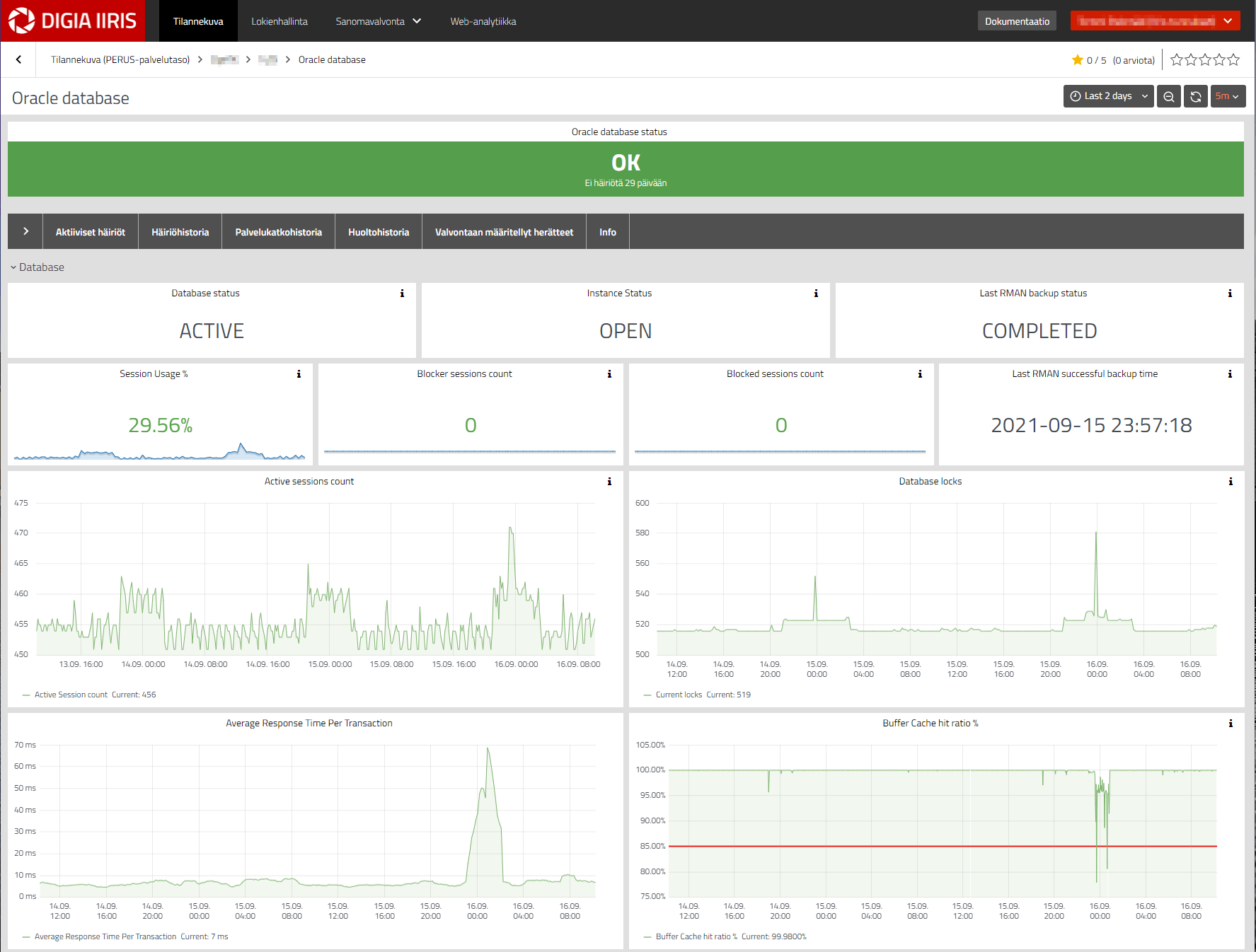Open the Last 2 days time picker
Viewport: 1256px width, 952px height.
click(1108, 96)
